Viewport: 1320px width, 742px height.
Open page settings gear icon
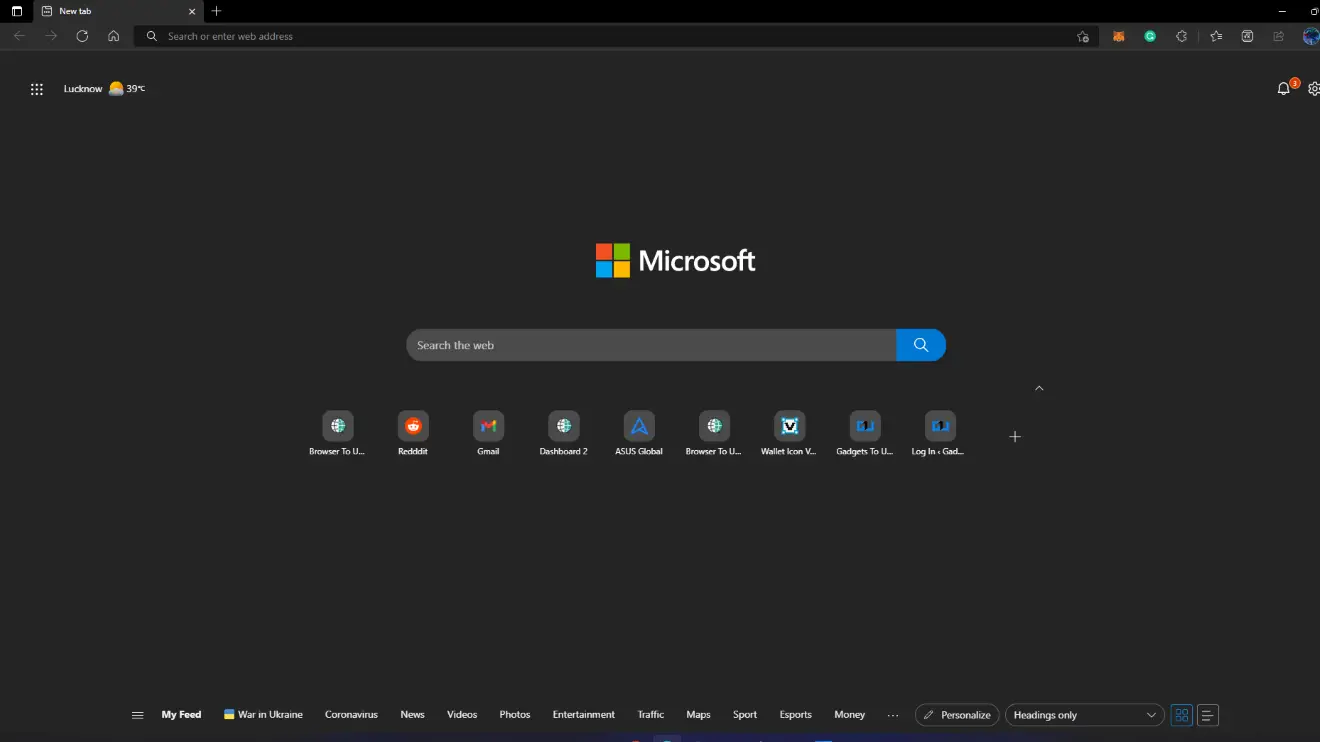pos(1314,89)
